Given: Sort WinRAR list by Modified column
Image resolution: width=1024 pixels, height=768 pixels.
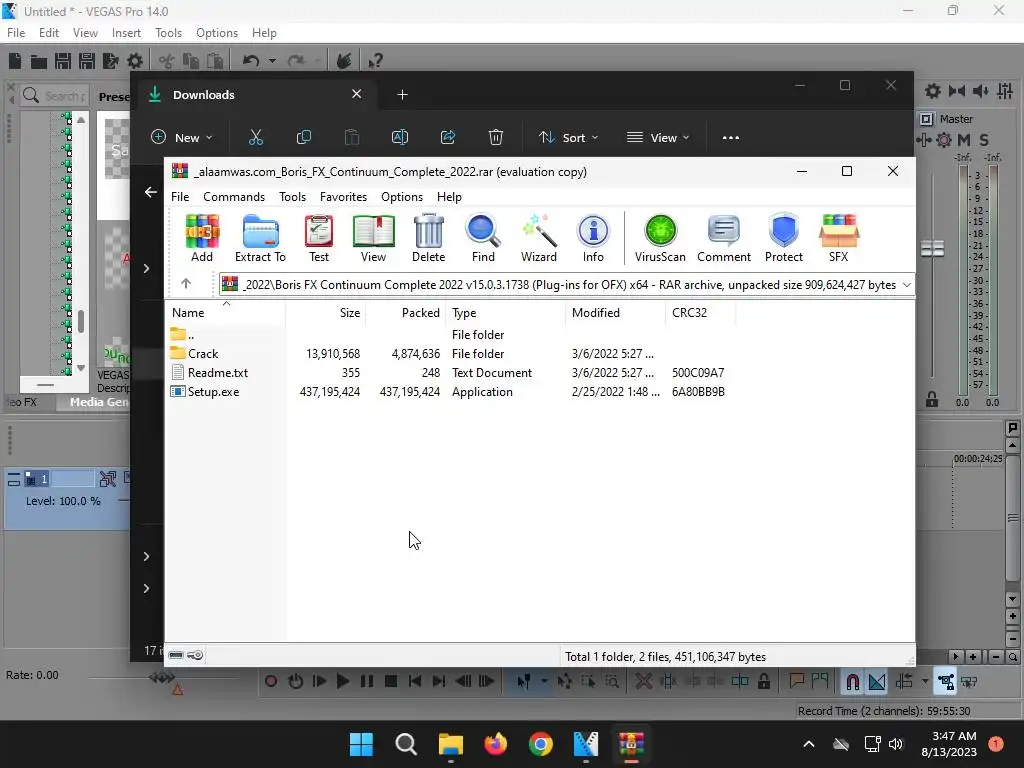Looking at the screenshot, I should [x=615, y=313].
